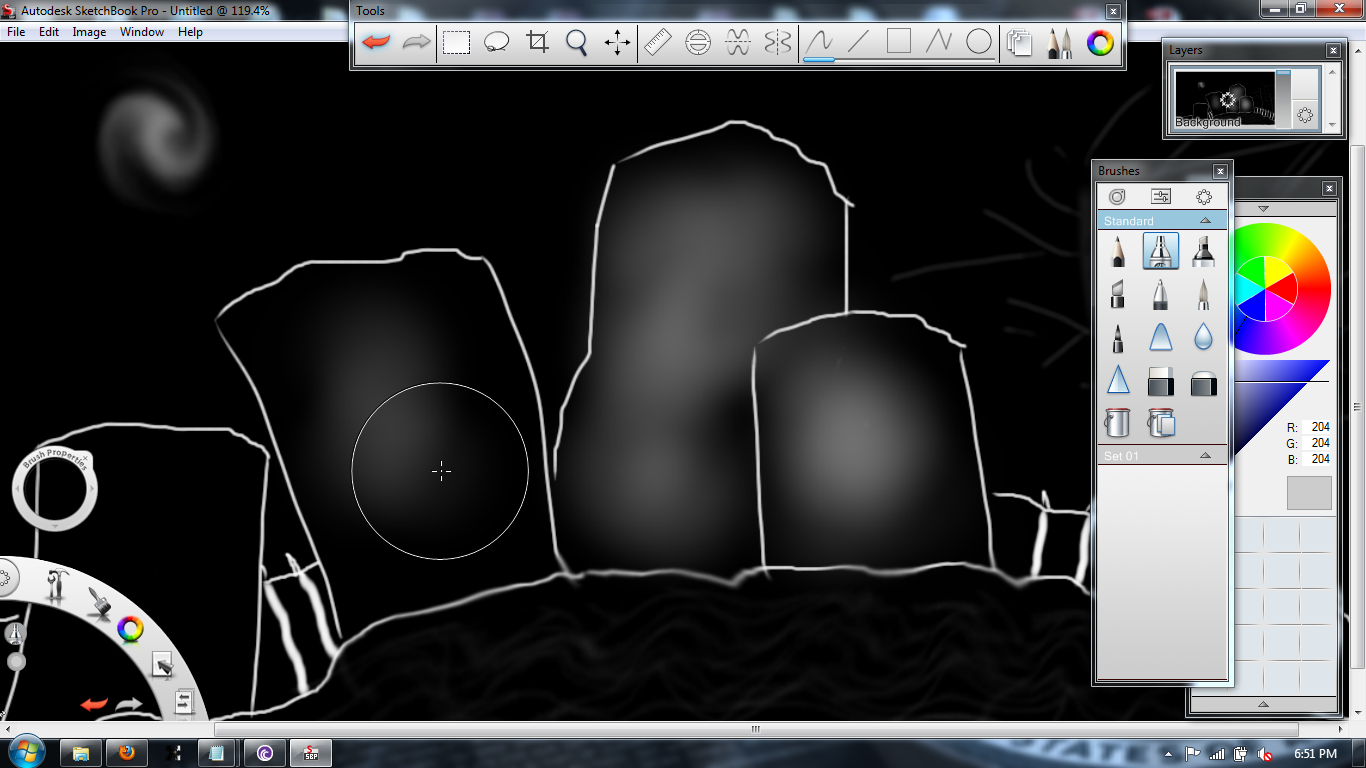The height and width of the screenshot is (768, 1366).
Task: Open the Edit menu
Action: pyautogui.click(x=49, y=32)
